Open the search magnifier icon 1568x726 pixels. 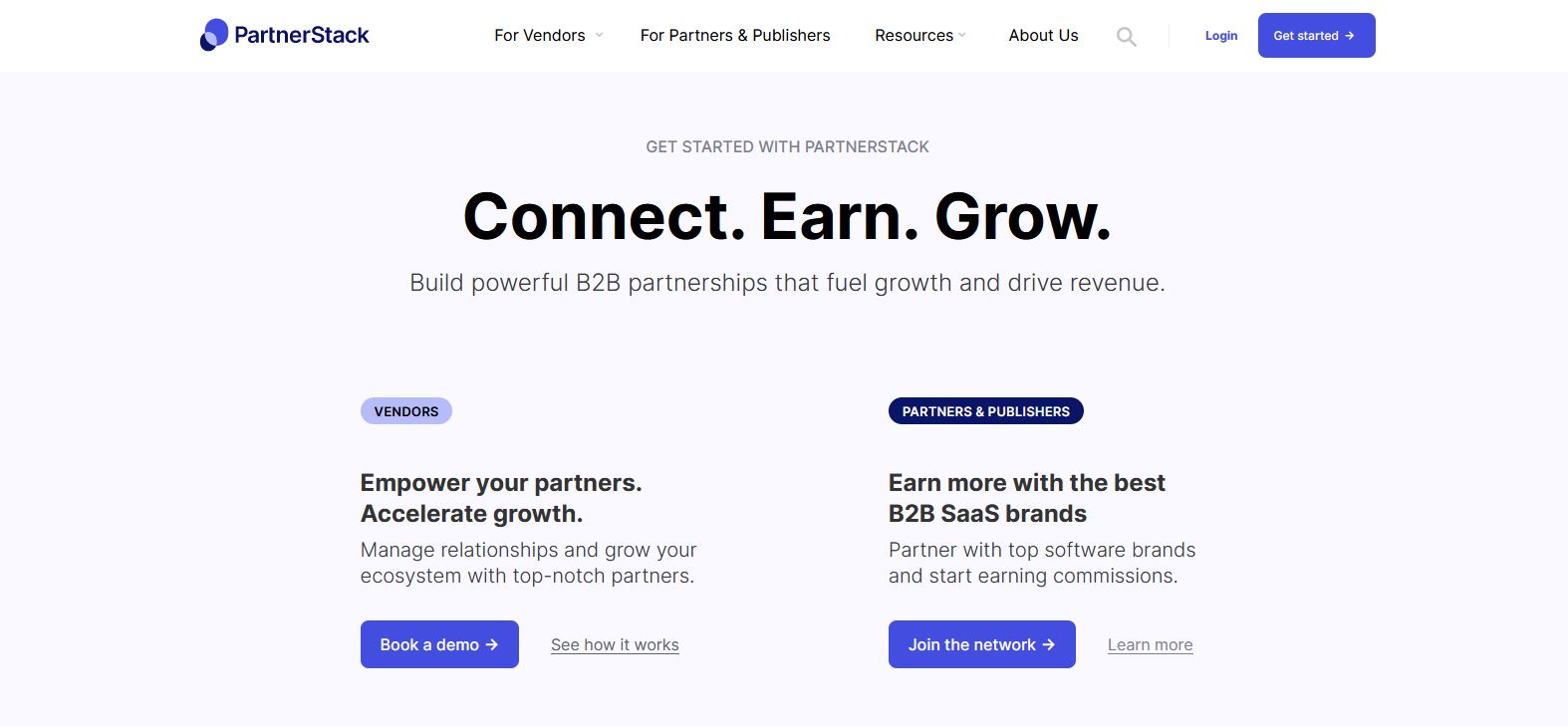point(1126,37)
